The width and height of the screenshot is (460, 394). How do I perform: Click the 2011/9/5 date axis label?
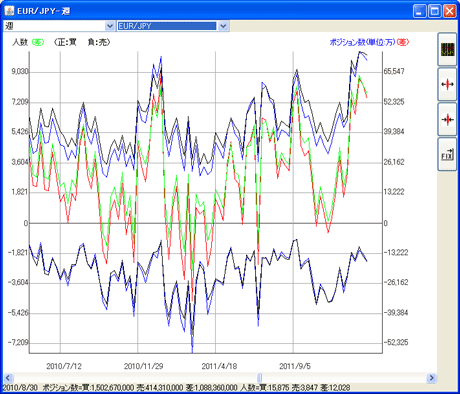[295, 366]
